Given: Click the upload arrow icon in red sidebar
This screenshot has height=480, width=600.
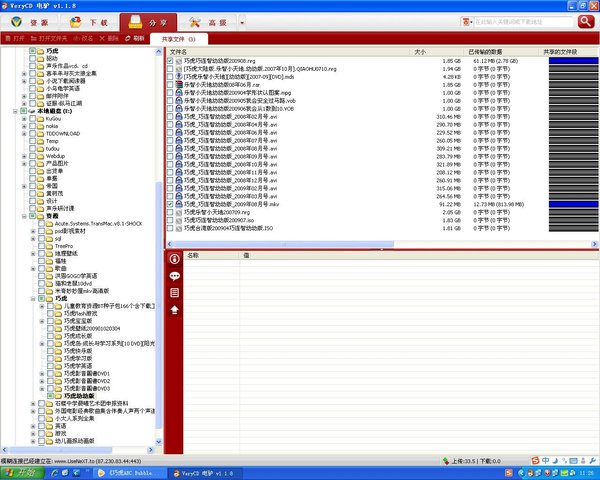Looking at the screenshot, I should [x=174, y=310].
